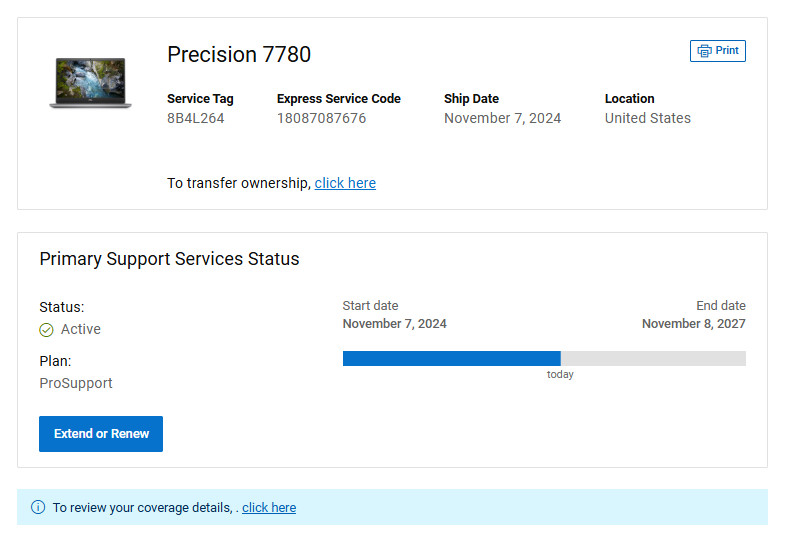Click the Precision 7780 title
The width and height of the screenshot is (801, 554).
tap(239, 54)
